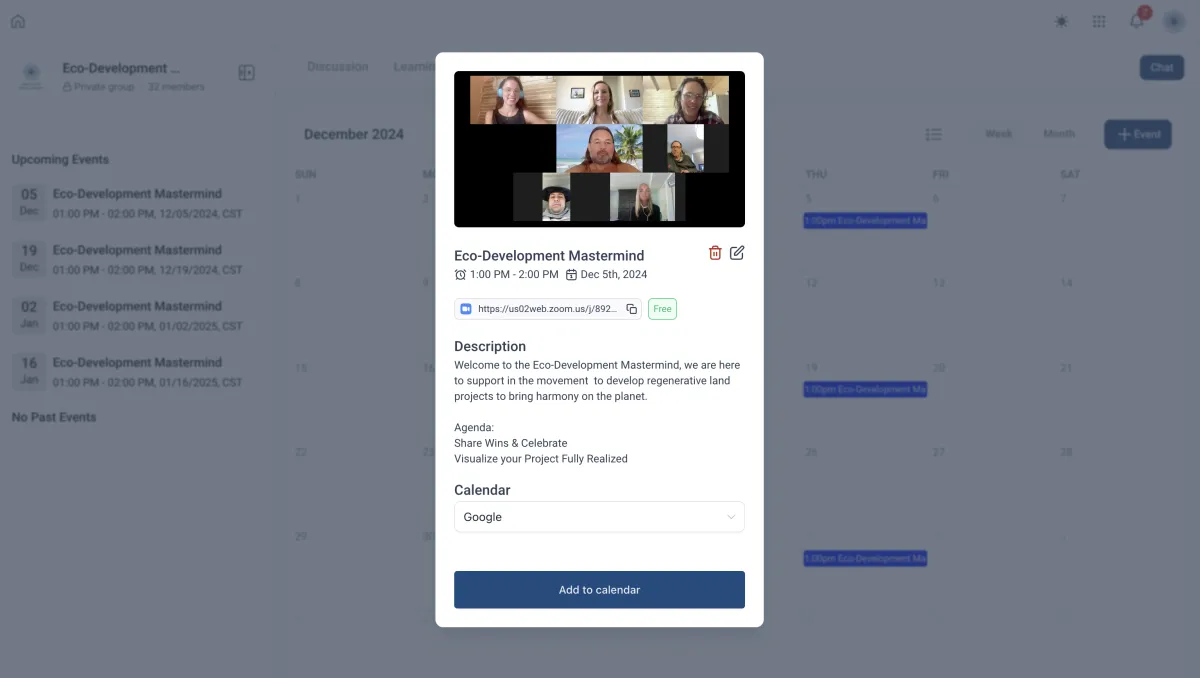The width and height of the screenshot is (1200, 678).
Task: Open the Eco-Development group name in the sidebar
Action: [122, 68]
